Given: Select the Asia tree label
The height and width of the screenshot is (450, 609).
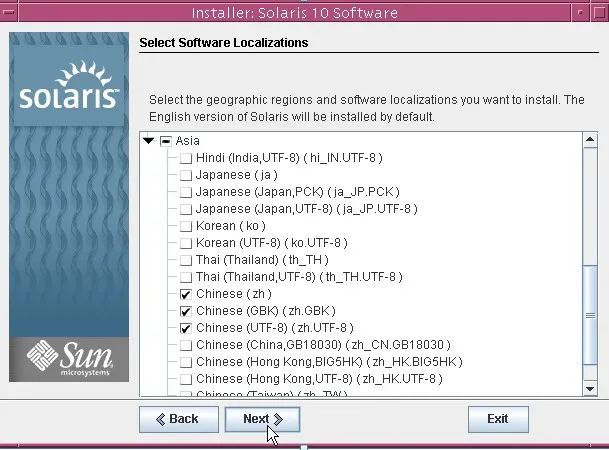Looking at the screenshot, I should (187, 141).
